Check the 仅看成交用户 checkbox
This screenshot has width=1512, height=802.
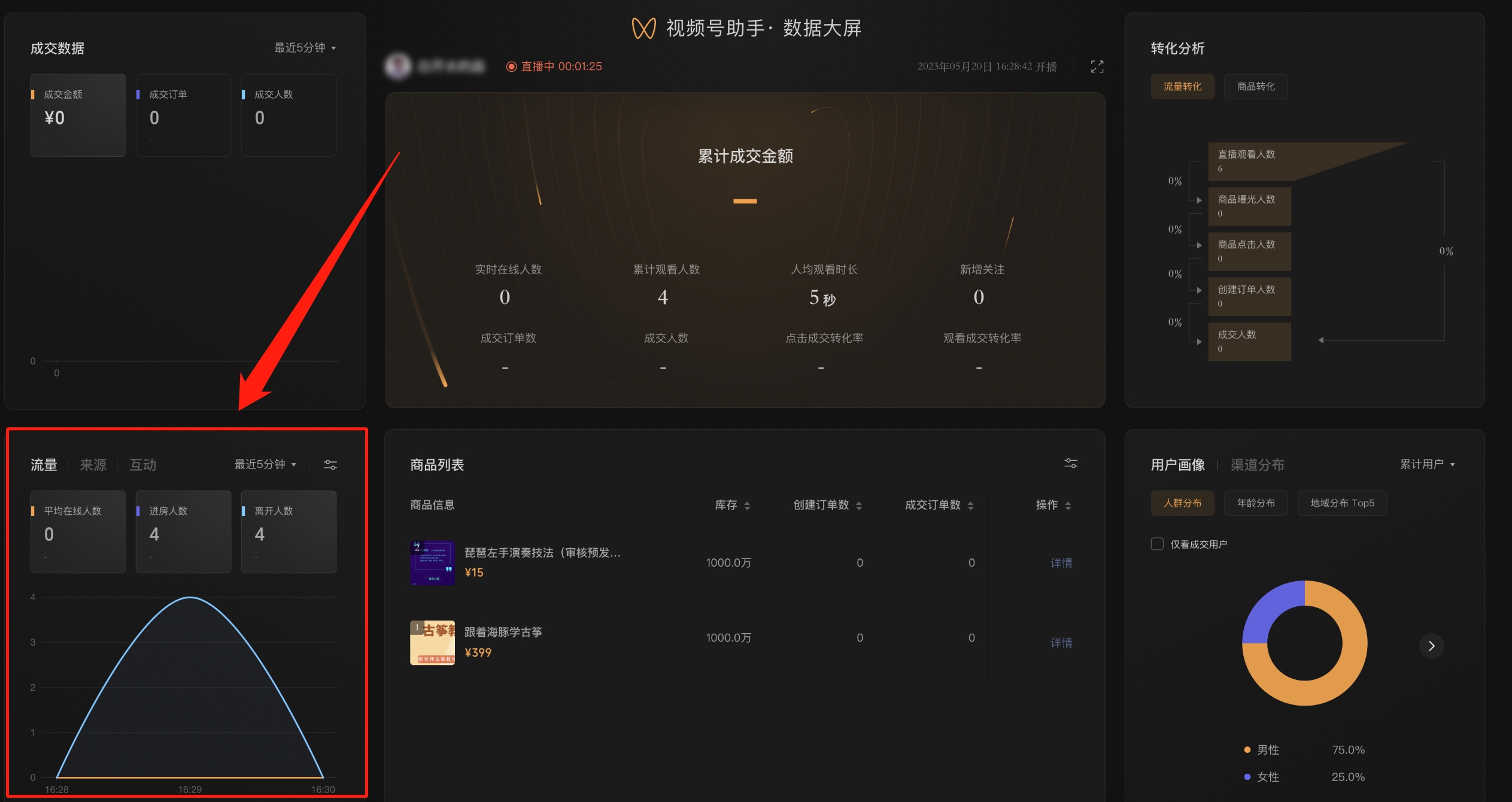1157,544
